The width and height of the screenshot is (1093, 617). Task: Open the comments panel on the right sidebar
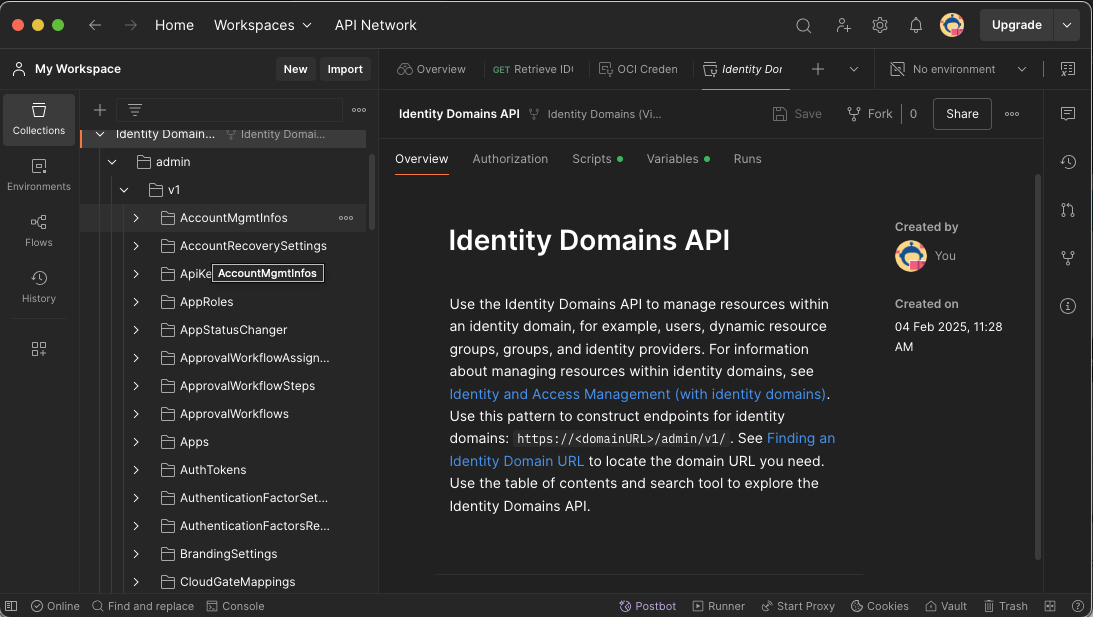point(1068,113)
